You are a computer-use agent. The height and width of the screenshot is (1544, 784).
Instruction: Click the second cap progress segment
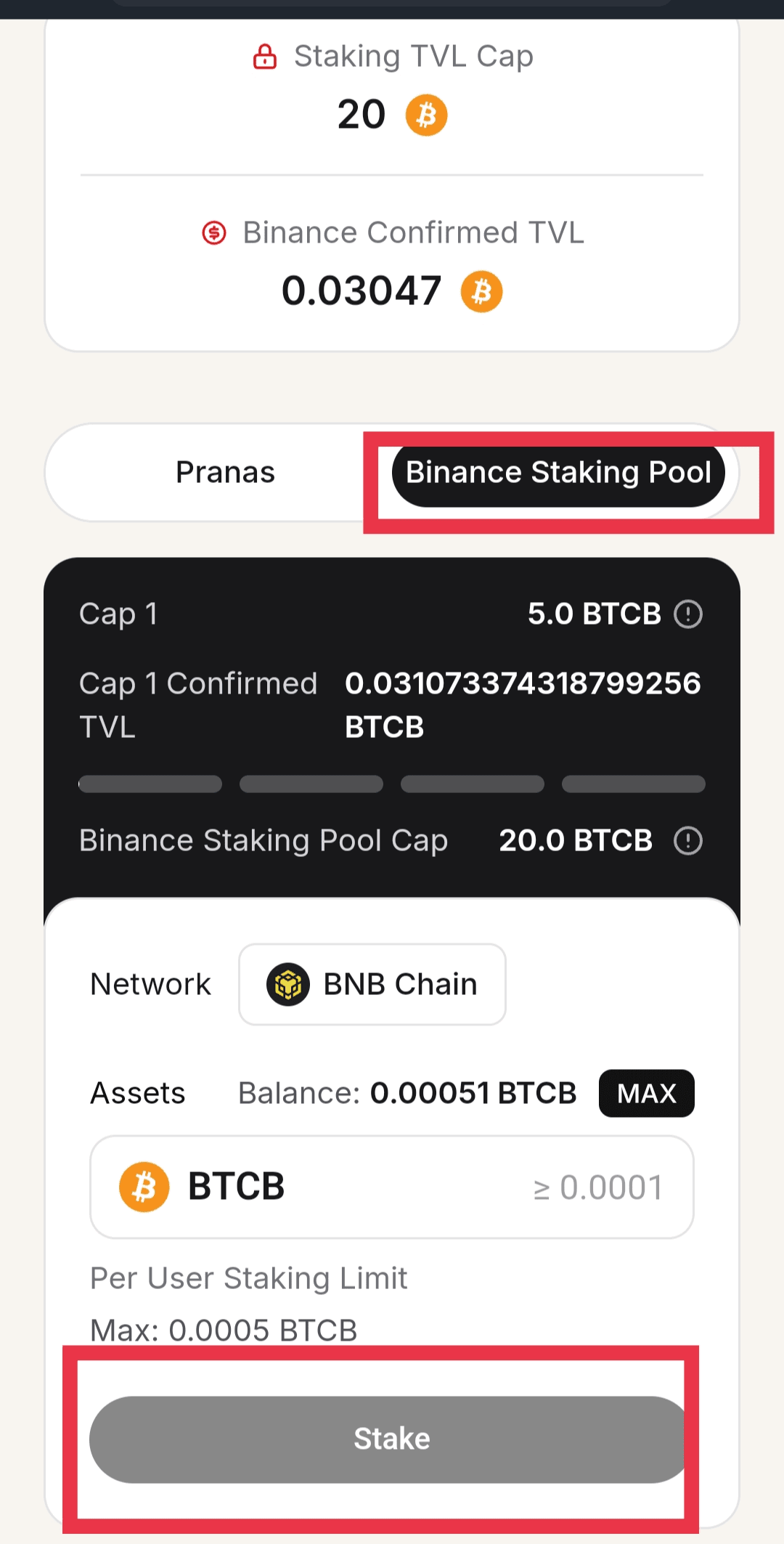(311, 784)
